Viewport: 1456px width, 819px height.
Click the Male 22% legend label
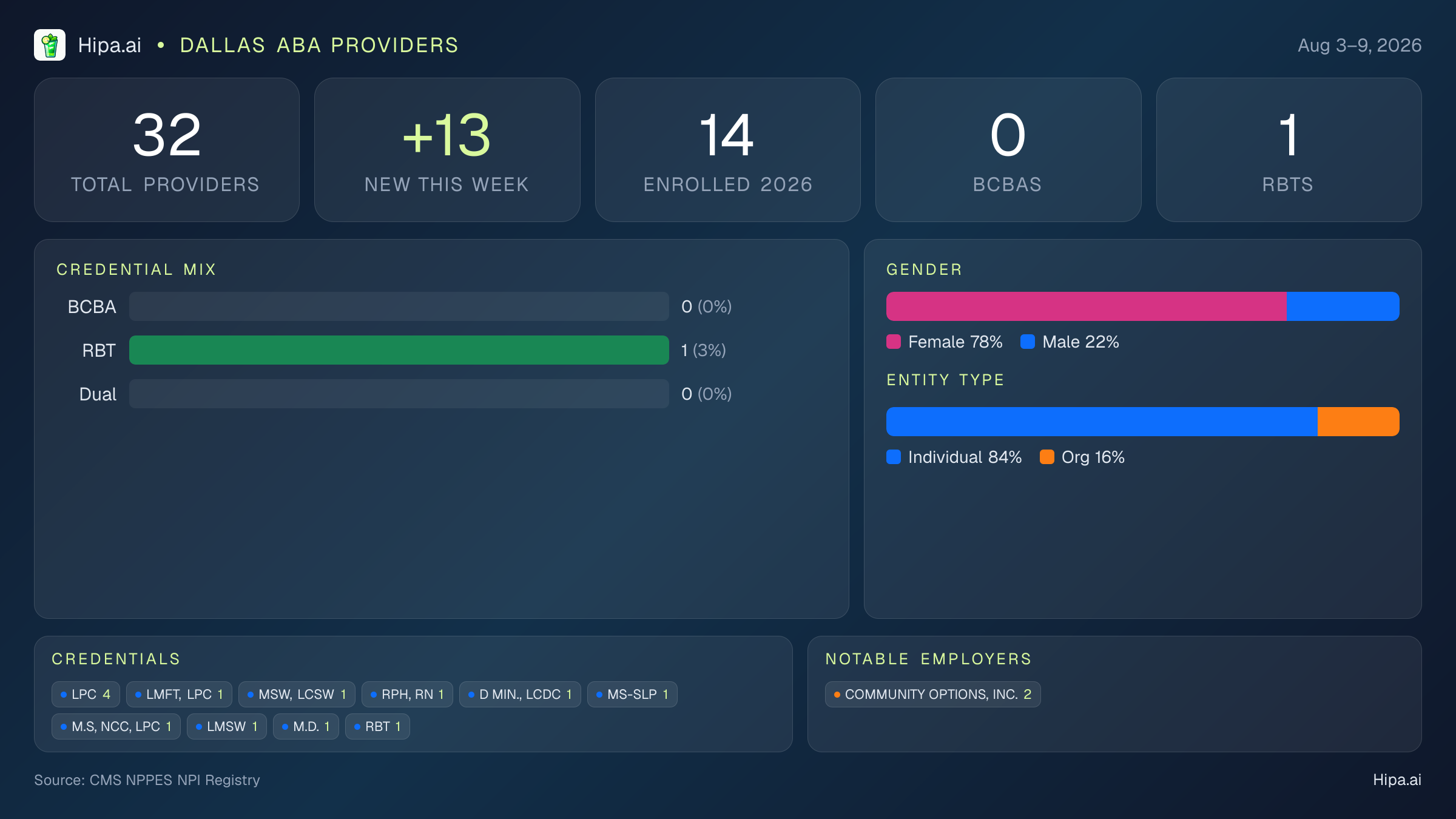[x=1081, y=342]
